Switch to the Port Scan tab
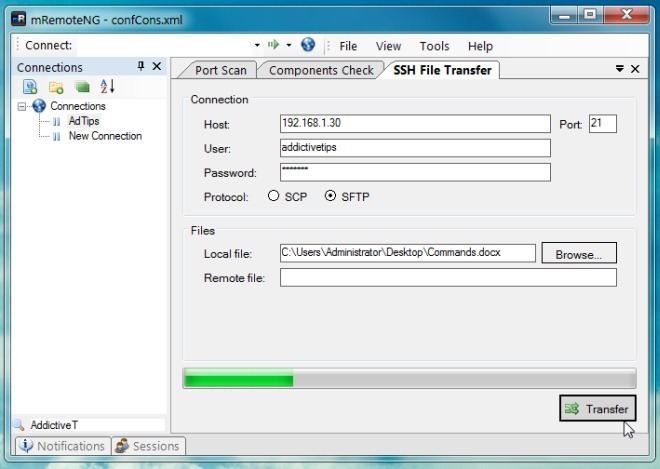The image size is (660, 469). (221, 70)
